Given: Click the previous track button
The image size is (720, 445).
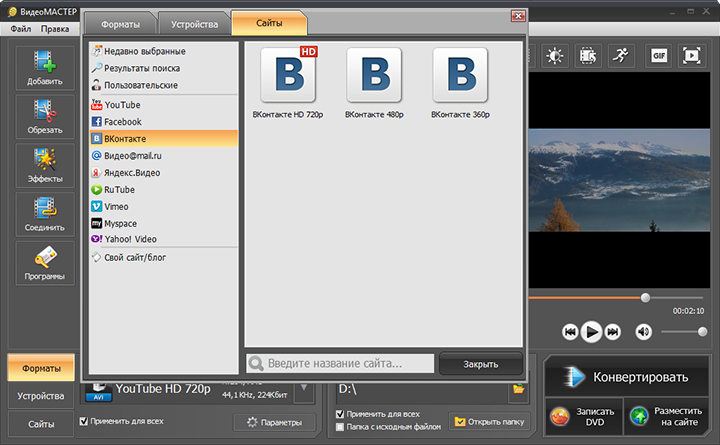Looking at the screenshot, I should tap(570, 332).
